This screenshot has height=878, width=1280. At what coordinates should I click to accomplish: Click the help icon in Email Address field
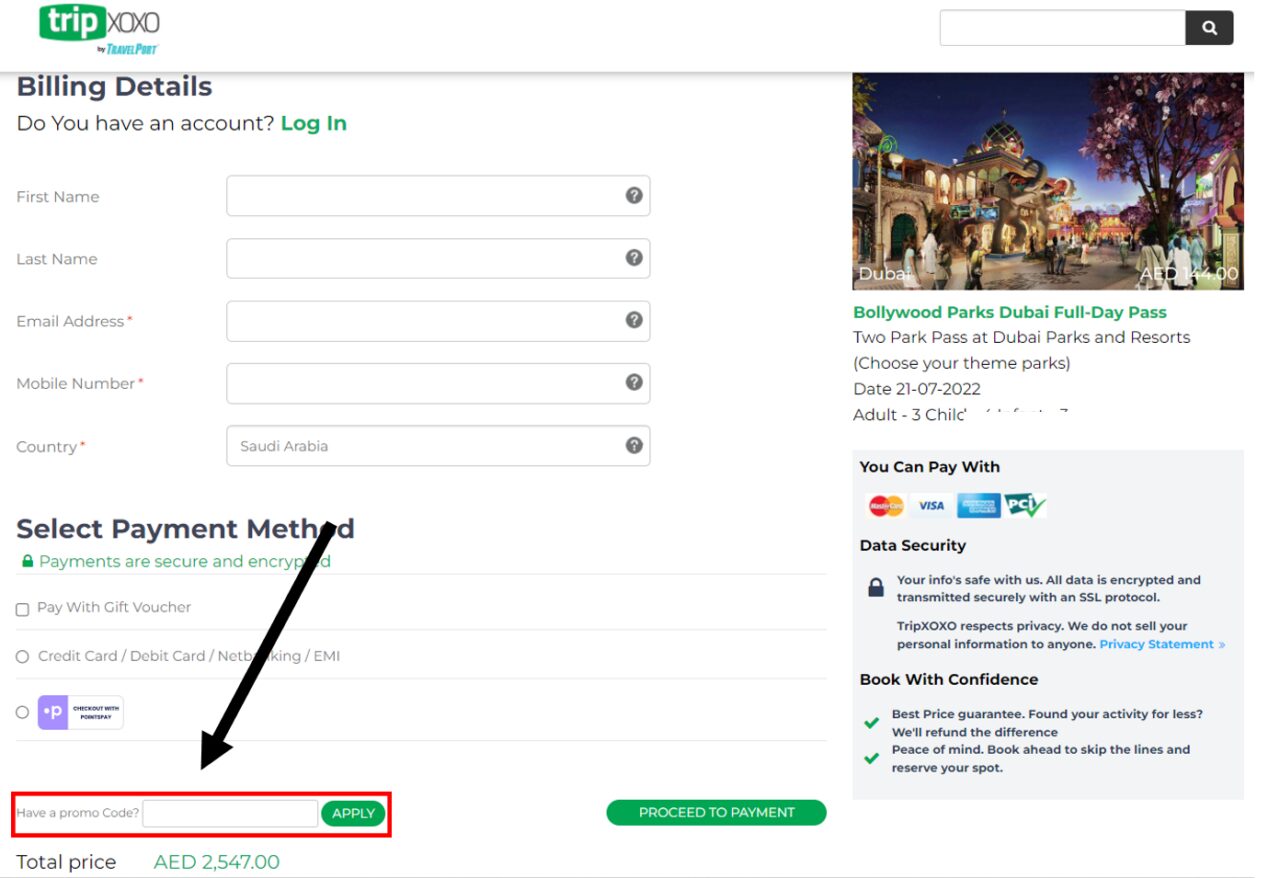[634, 320]
